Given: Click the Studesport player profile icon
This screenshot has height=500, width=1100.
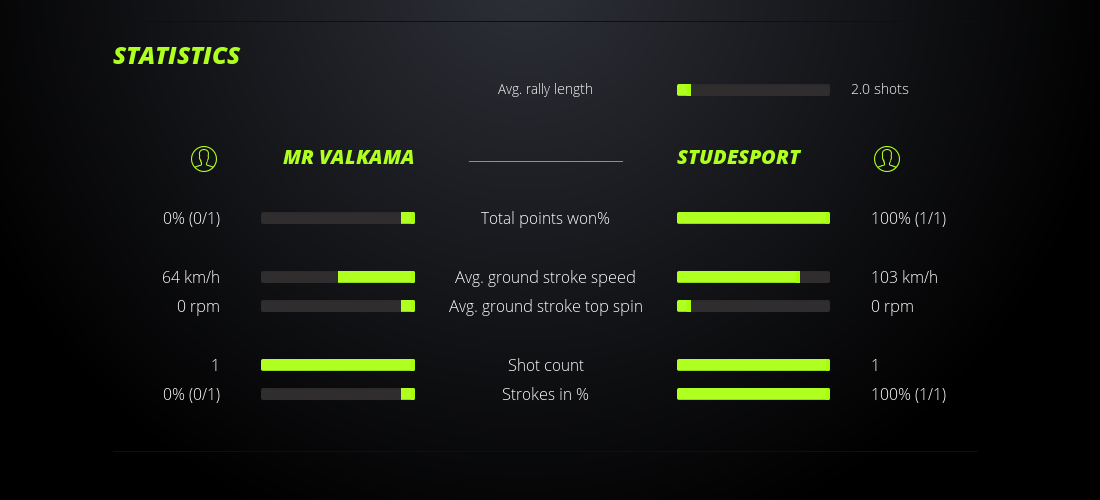Looking at the screenshot, I should pyautogui.click(x=886, y=158).
